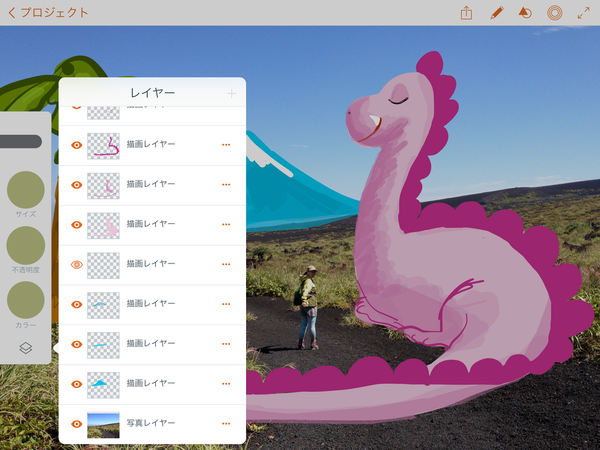Viewport: 600px width, 450px height.
Task: Open the shapes tool icon
Action: tap(525, 13)
